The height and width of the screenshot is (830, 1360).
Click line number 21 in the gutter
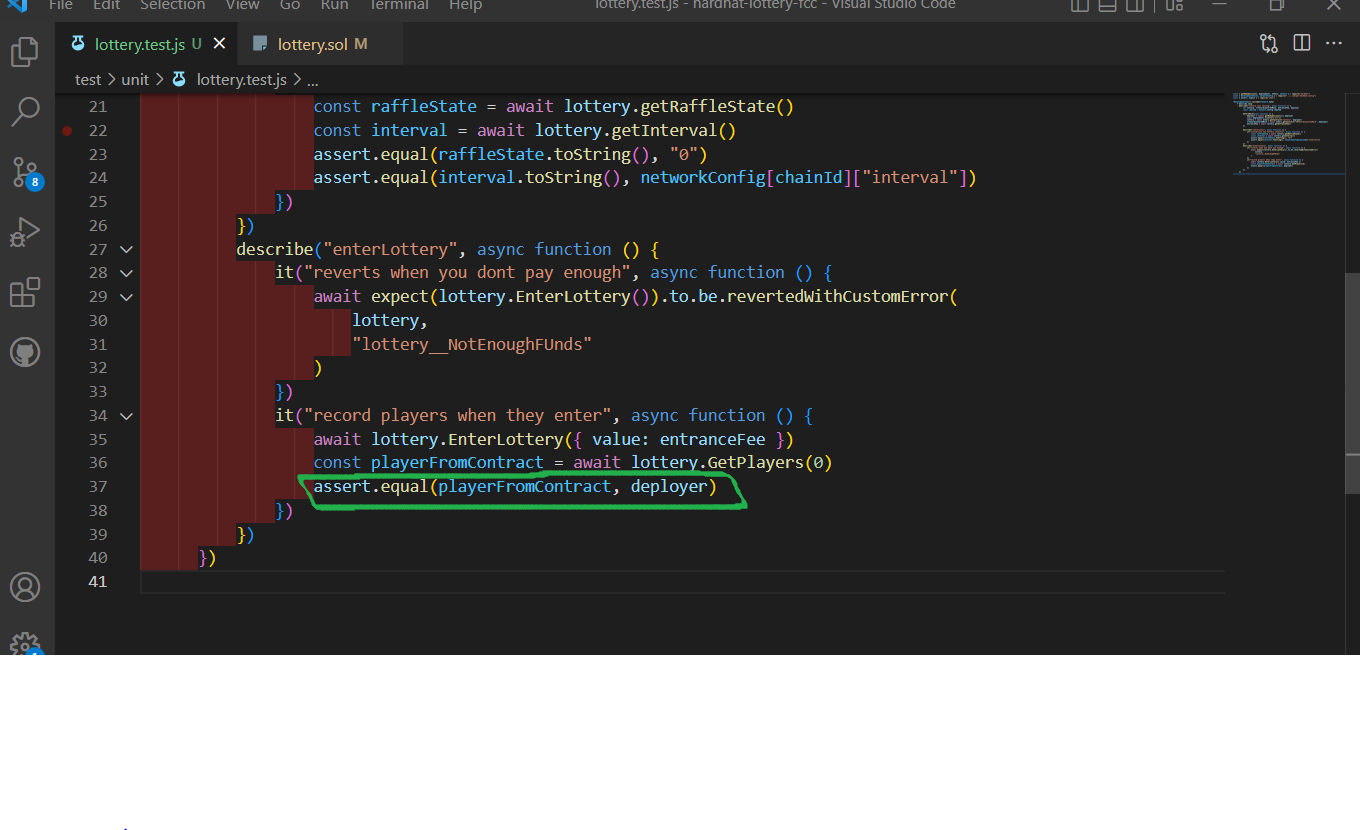tap(97, 107)
